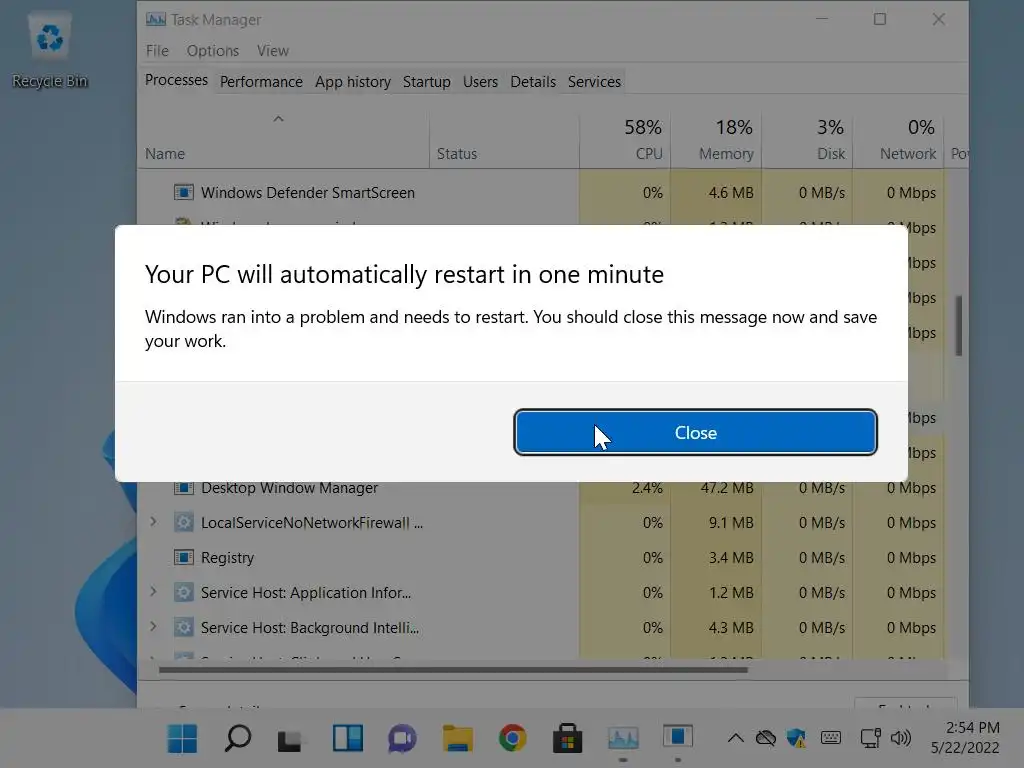The width and height of the screenshot is (1024, 768).
Task: Select the LocalServiceNoNetworkFirewall process name
Action: pyautogui.click(x=312, y=522)
